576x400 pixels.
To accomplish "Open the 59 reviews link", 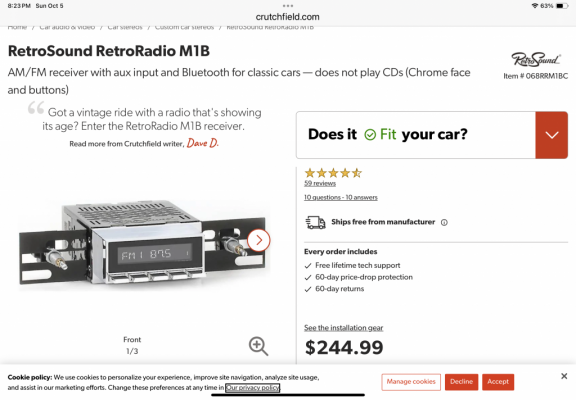I will [320, 183].
